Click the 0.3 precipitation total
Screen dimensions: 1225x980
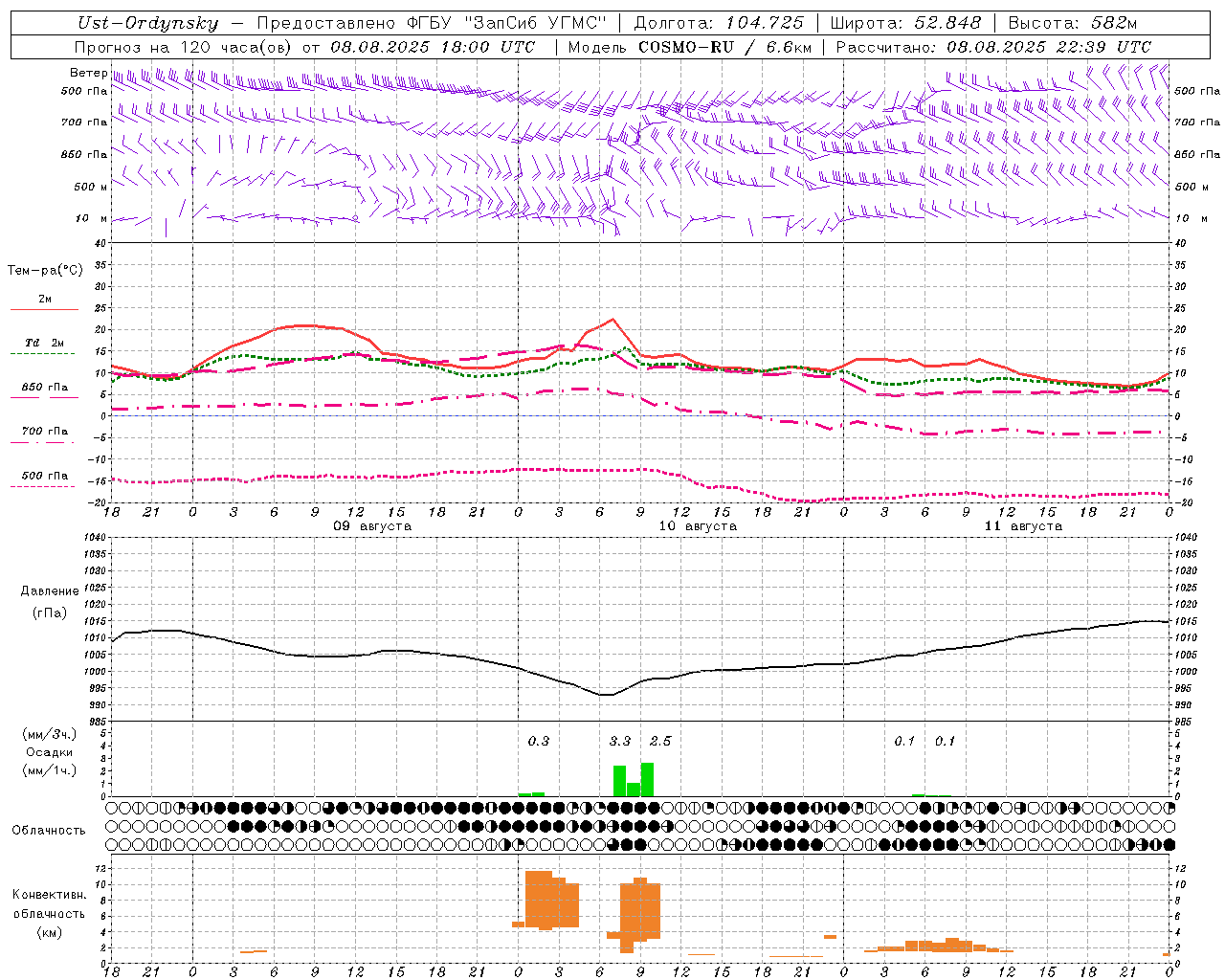(539, 741)
